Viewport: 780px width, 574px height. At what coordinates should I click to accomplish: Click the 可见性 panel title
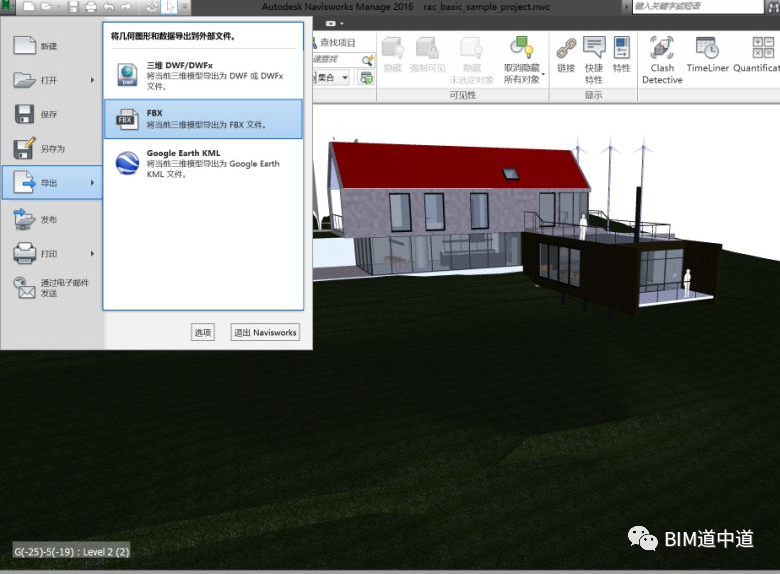[x=463, y=95]
